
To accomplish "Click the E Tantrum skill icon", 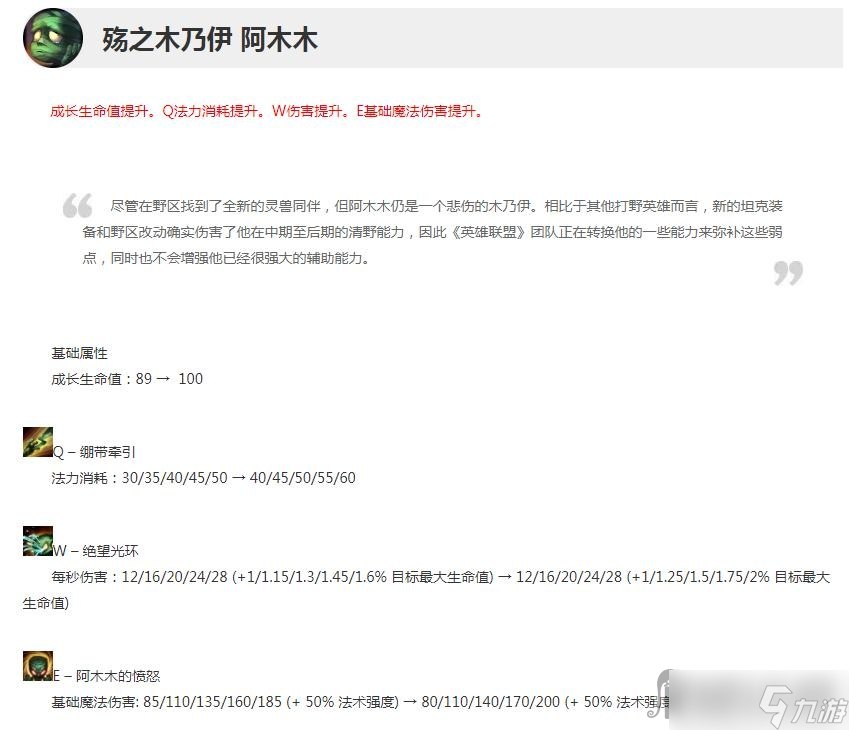I will pos(38,666).
